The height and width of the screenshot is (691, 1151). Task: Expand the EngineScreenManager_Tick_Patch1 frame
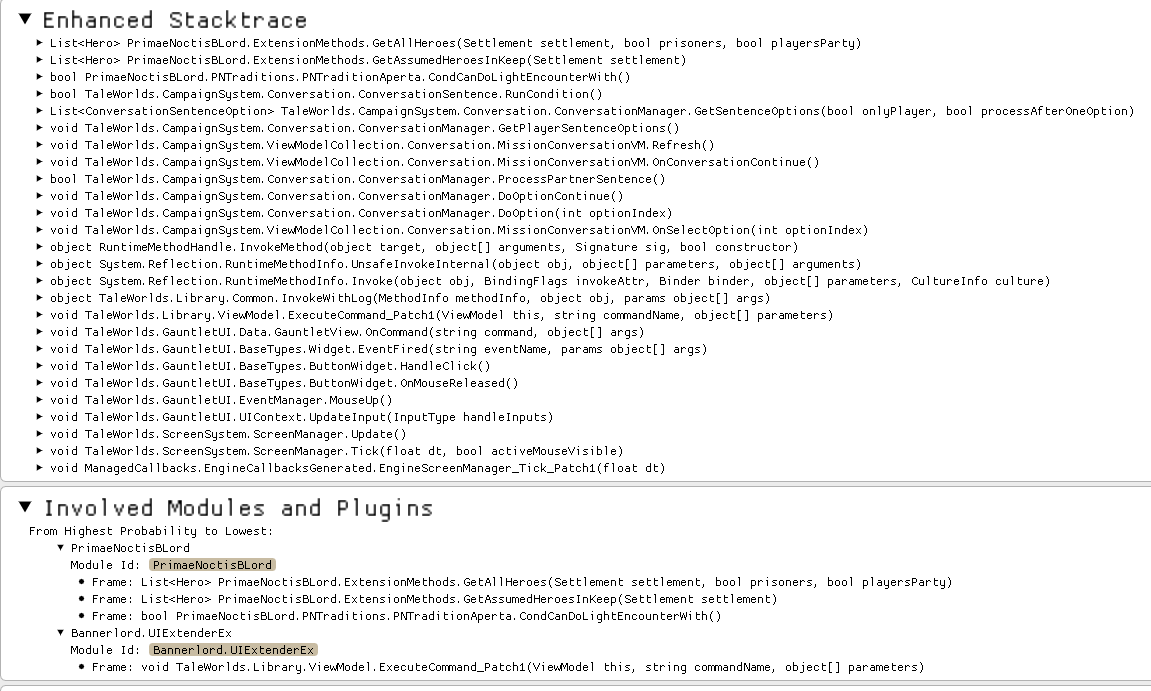(40, 468)
